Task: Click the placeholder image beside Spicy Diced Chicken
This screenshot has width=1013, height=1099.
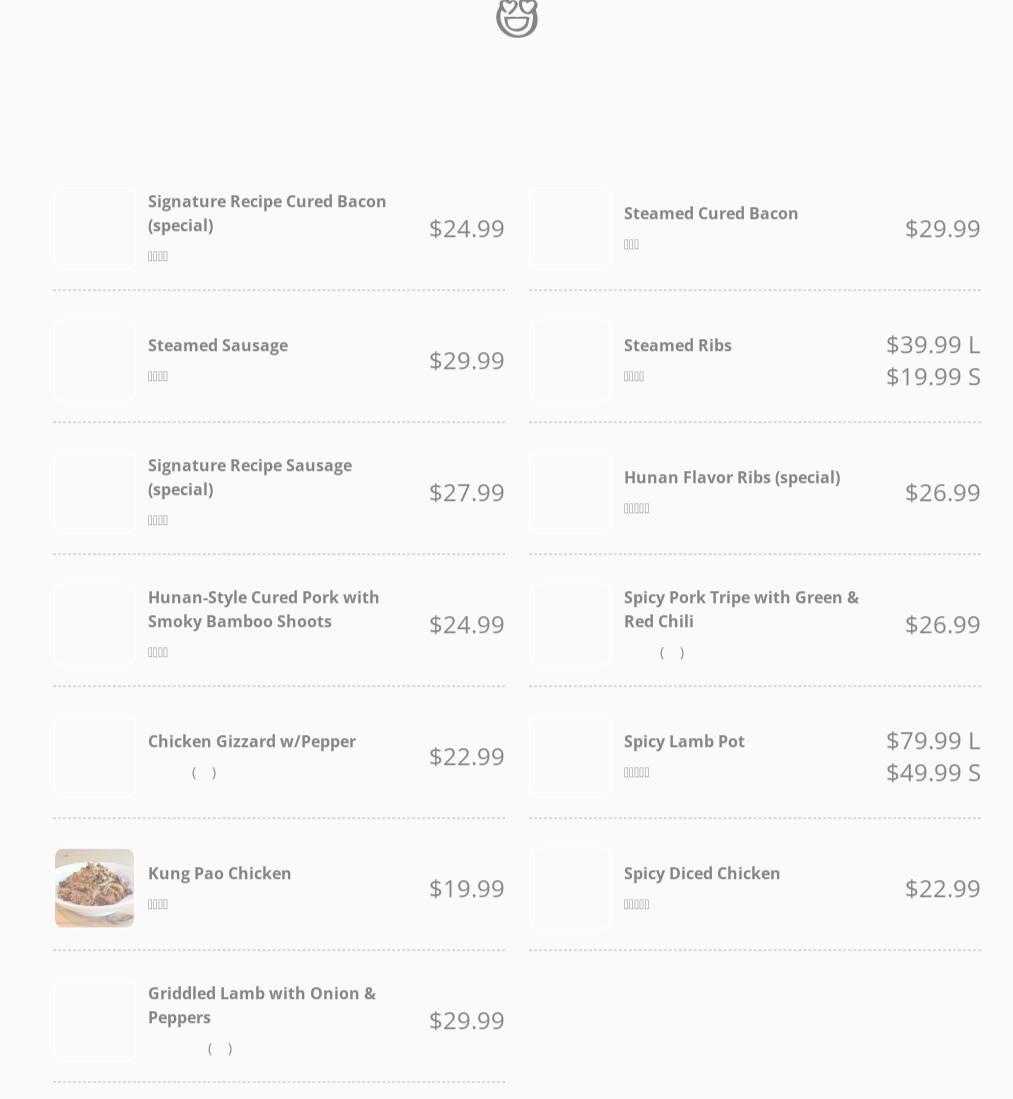Action: (571, 888)
